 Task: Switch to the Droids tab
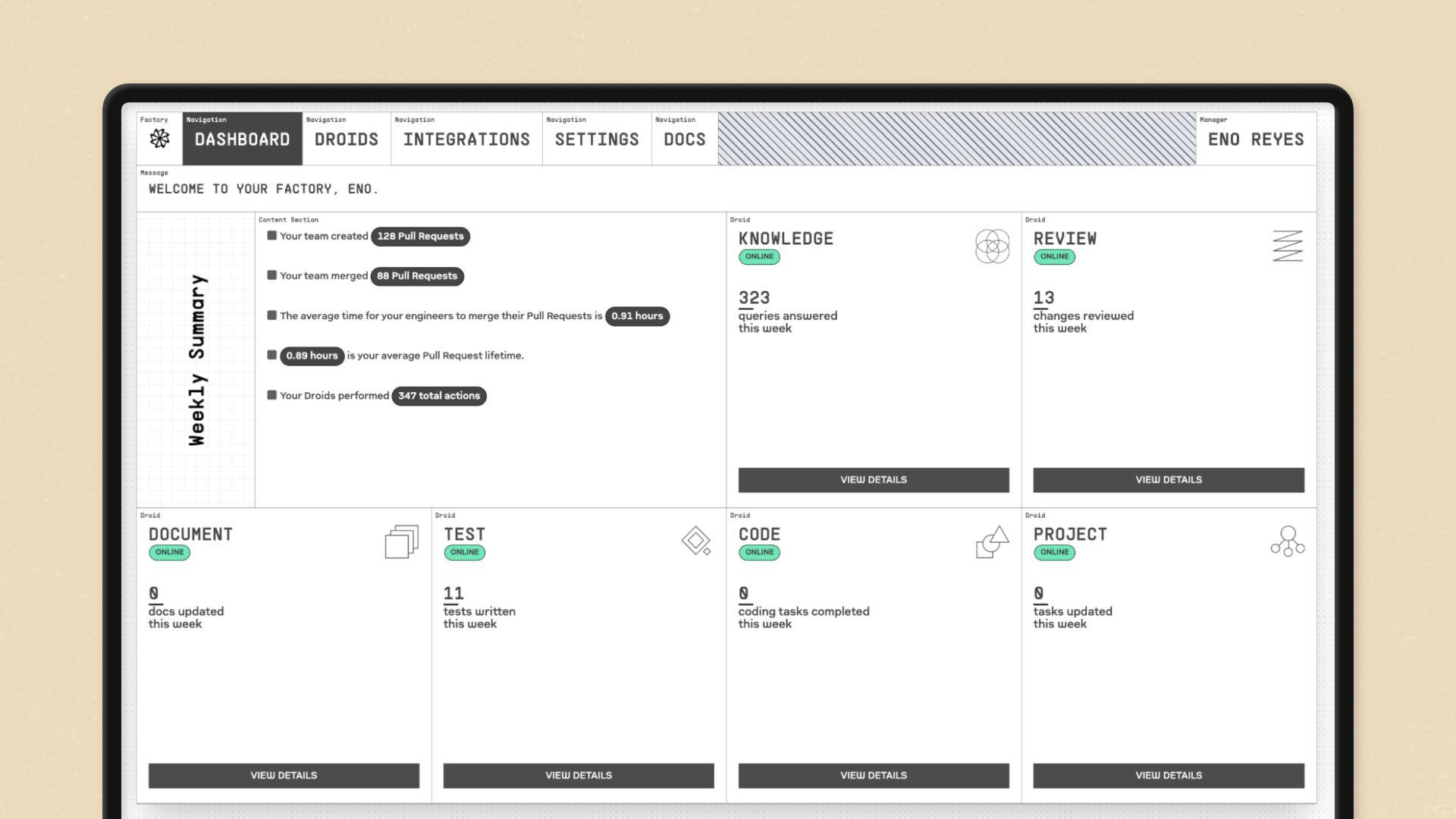[x=346, y=140]
